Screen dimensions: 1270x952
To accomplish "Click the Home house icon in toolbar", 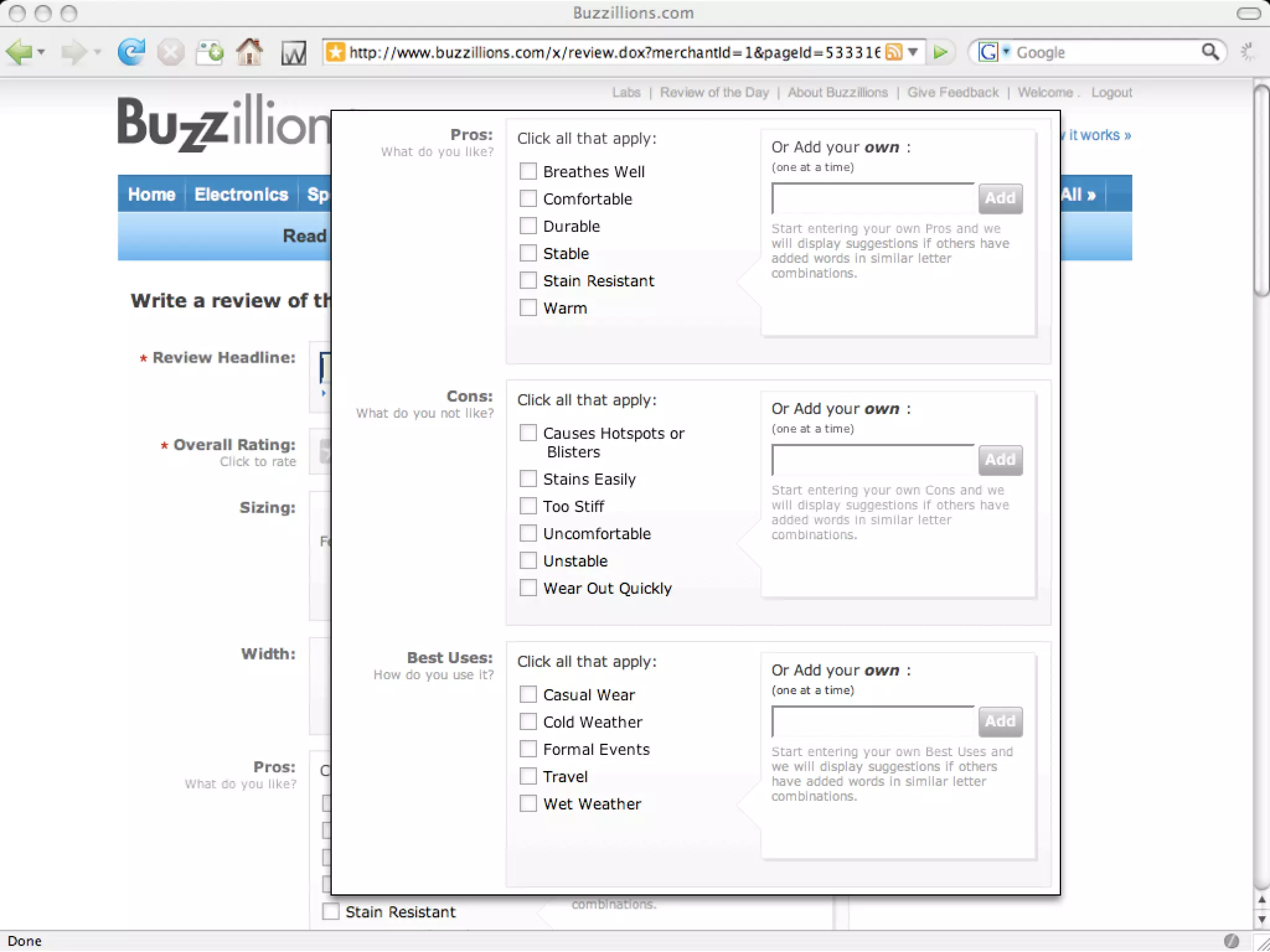I will click(x=249, y=52).
